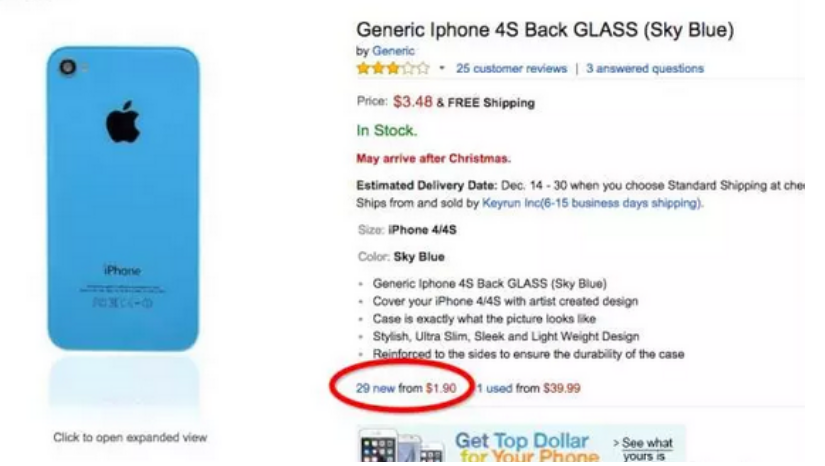The height and width of the screenshot is (466, 825).
Task: View the 3 answered questions link
Action: pos(645,68)
